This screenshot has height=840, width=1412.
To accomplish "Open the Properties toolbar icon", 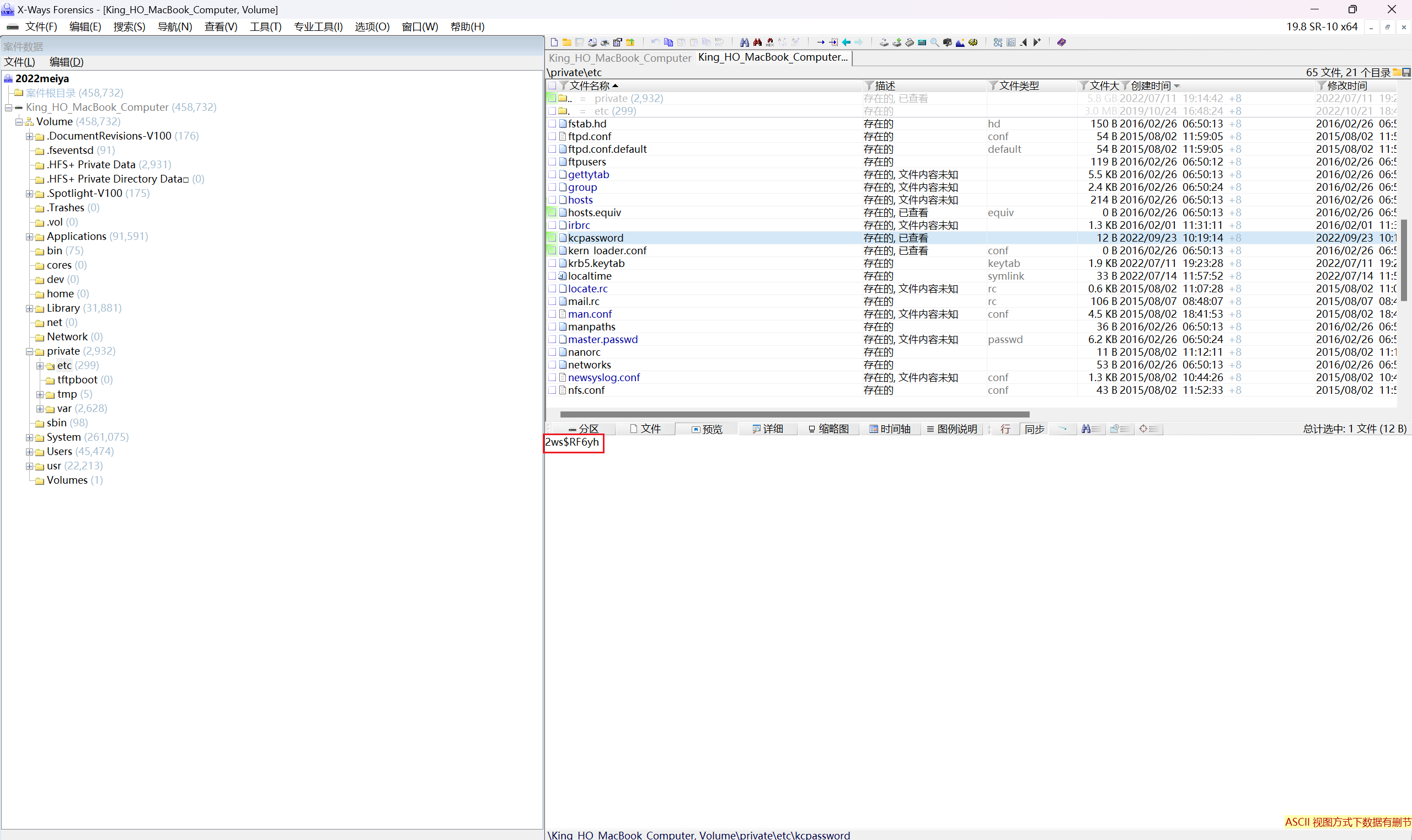I will click(x=617, y=42).
